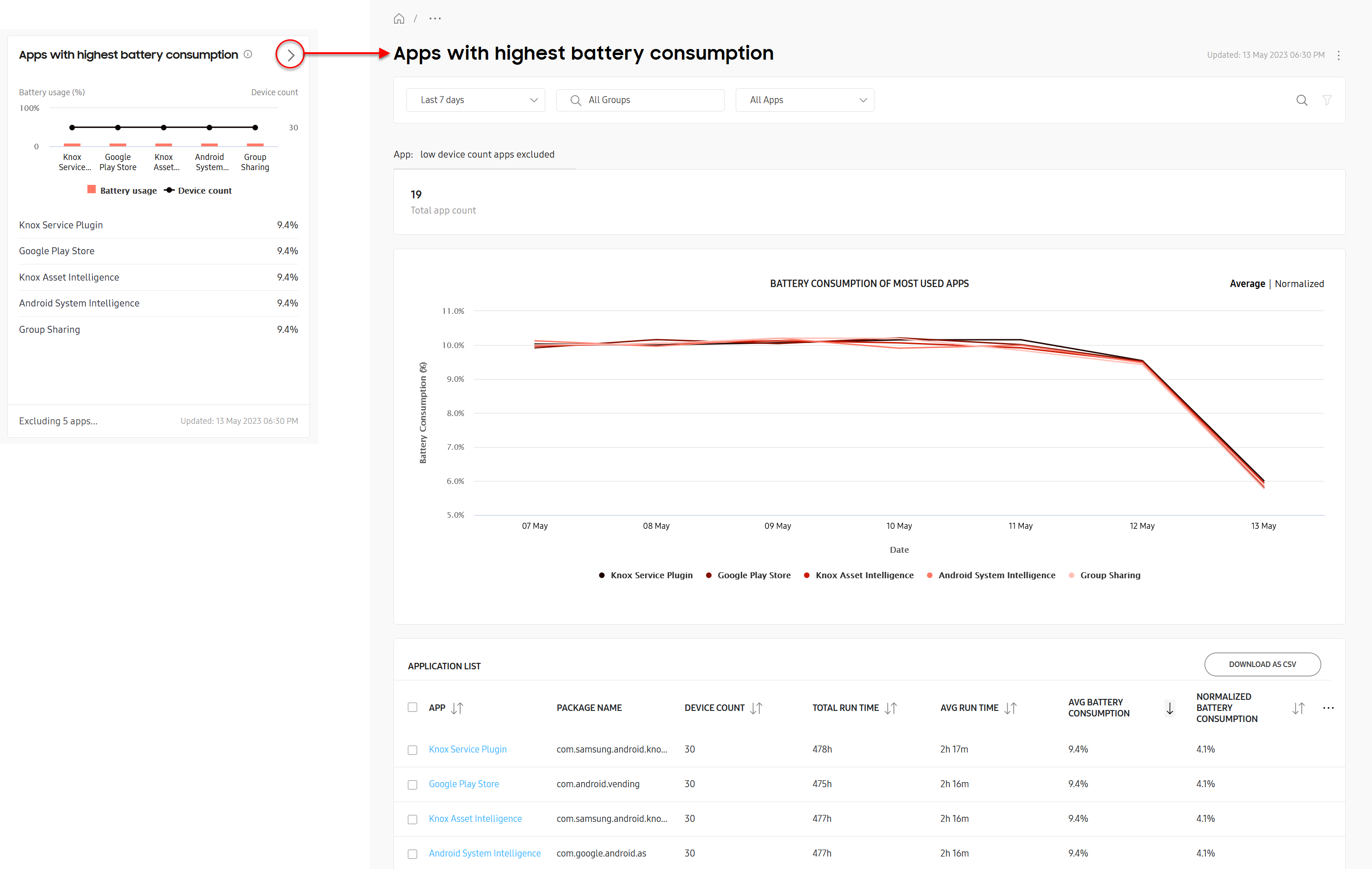Open table column options ellipsis

[1328, 708]
